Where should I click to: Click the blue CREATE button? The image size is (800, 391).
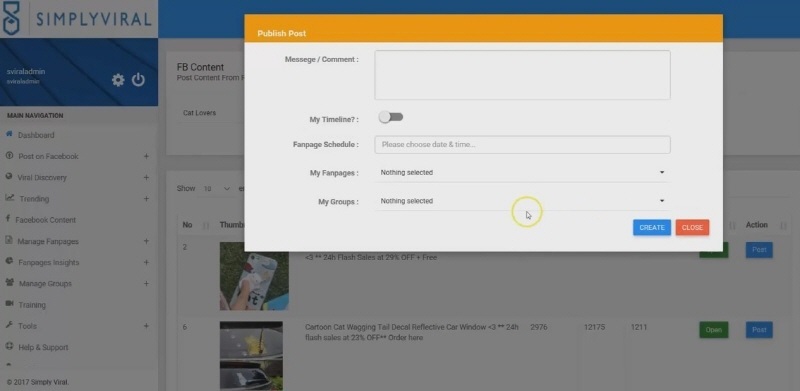pyautogui.click(x=652, y=228)
